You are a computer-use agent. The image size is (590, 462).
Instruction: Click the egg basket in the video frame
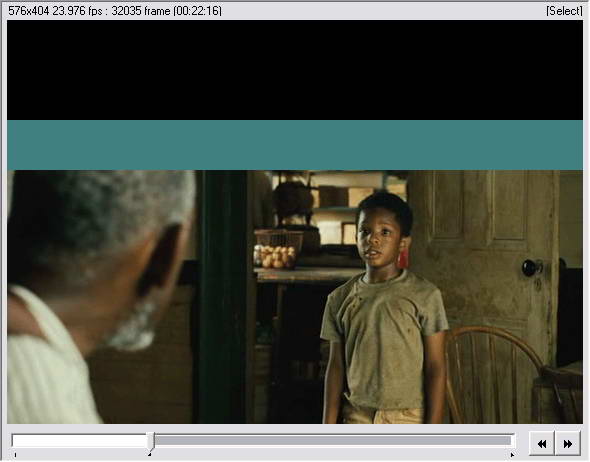click(x=278, y=249)
